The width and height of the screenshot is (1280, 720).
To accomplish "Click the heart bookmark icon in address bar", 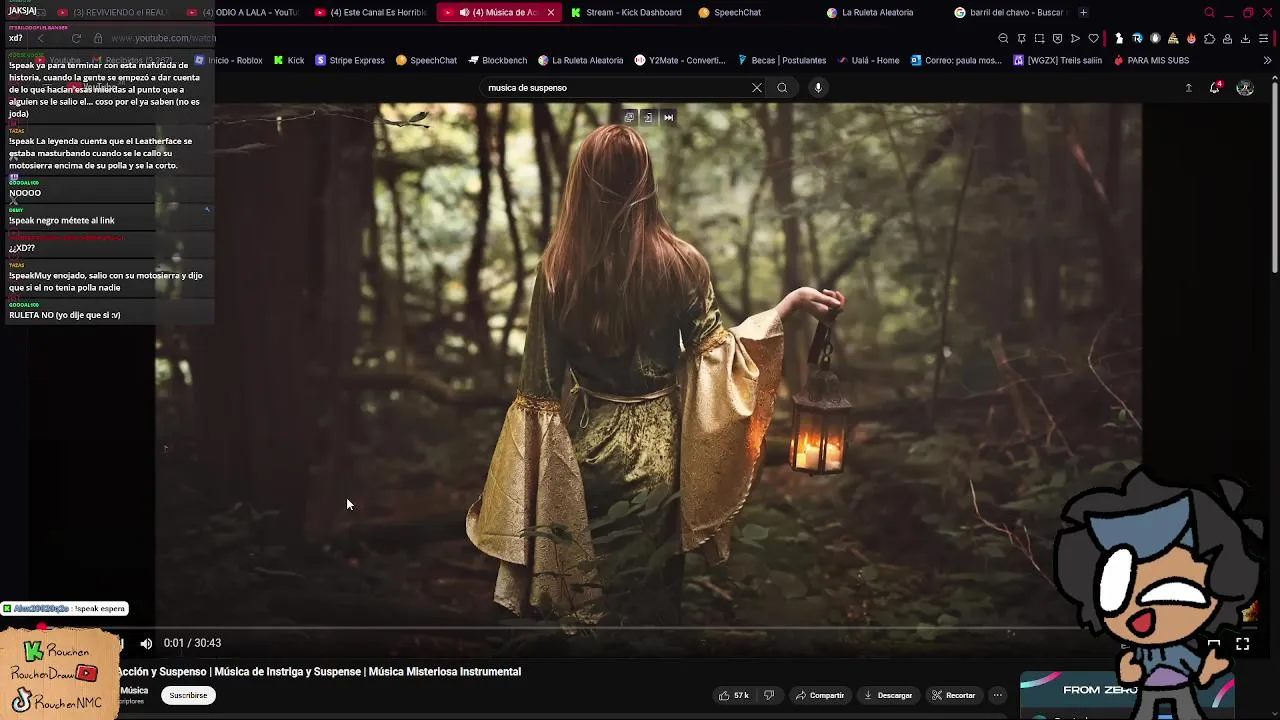I will coord(1093,38).
